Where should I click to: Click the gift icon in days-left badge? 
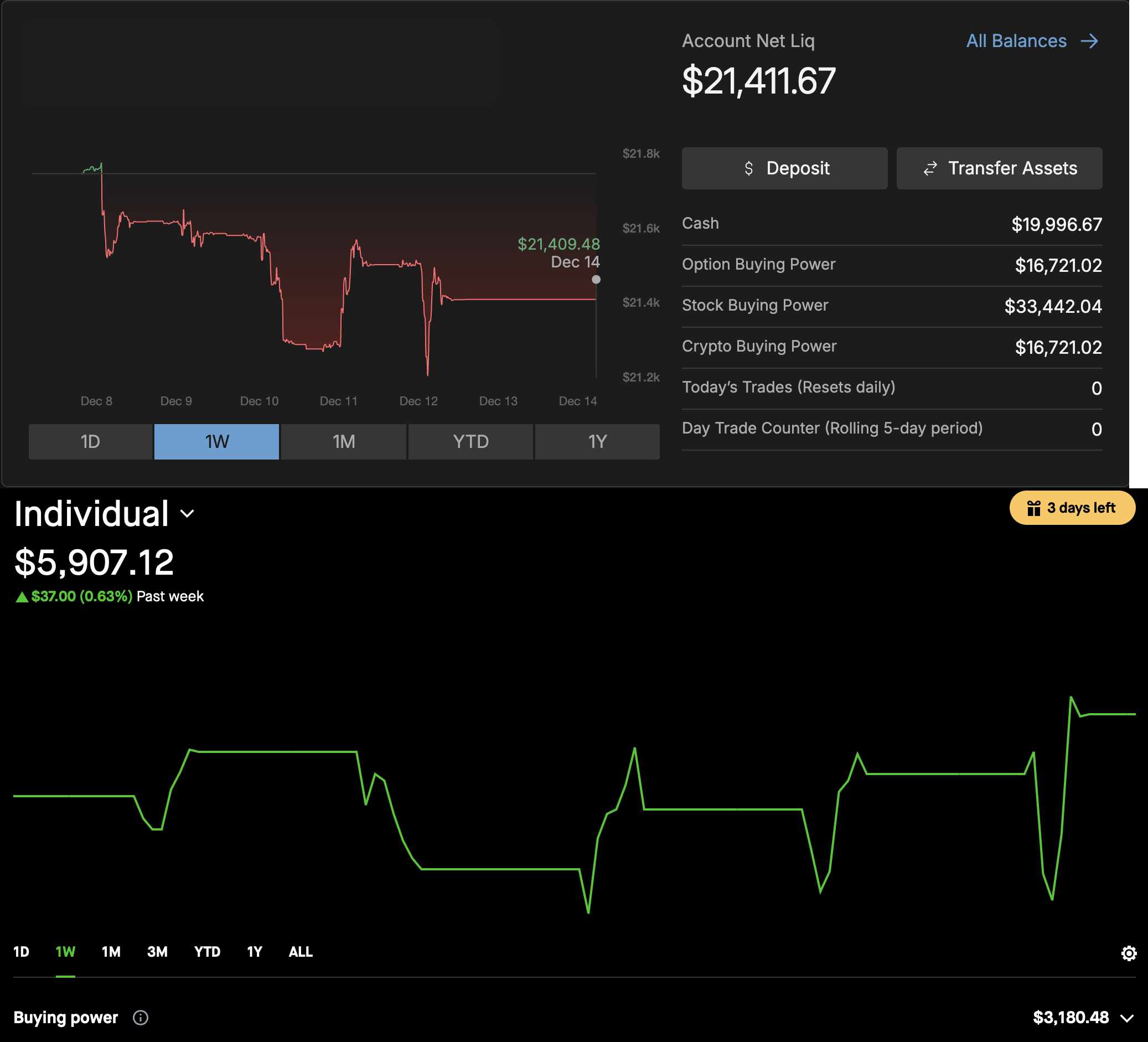tap(1033, 508)
